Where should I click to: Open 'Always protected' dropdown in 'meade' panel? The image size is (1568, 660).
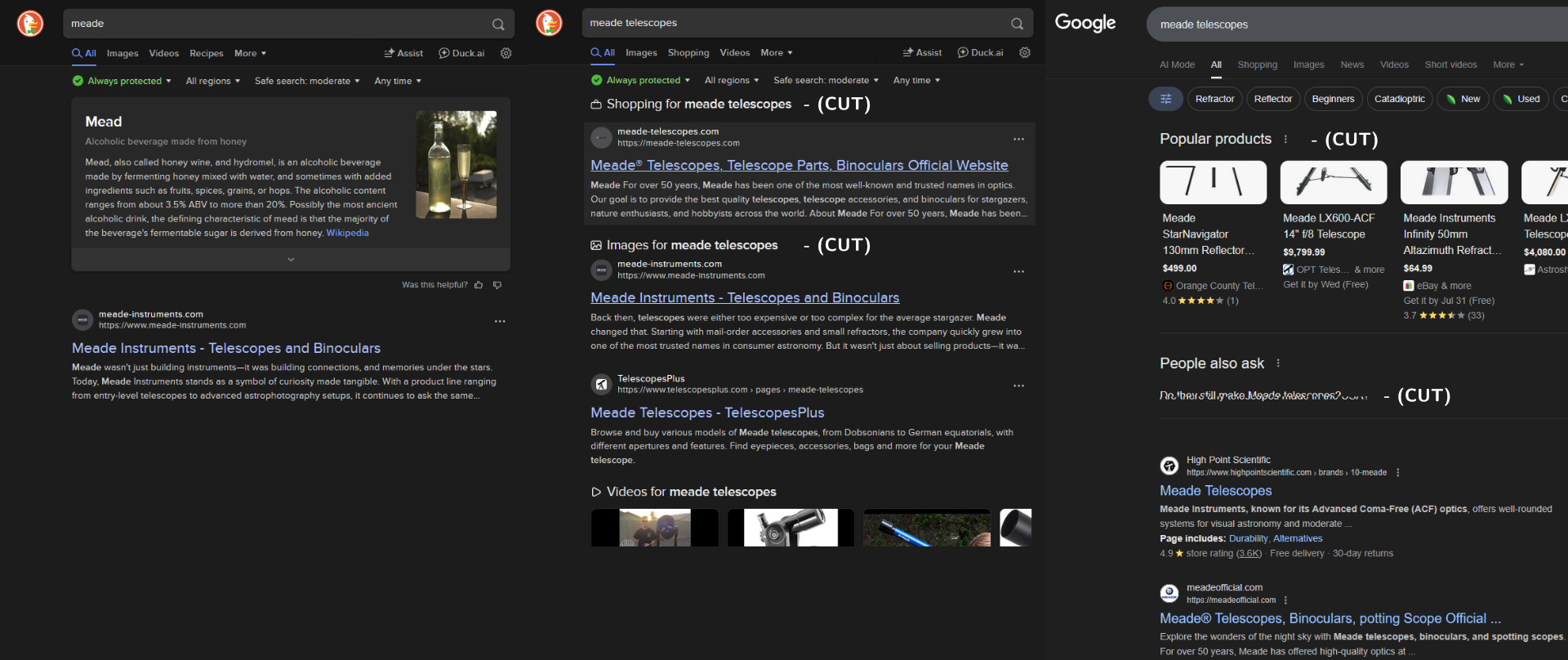[x=122, y=81]
